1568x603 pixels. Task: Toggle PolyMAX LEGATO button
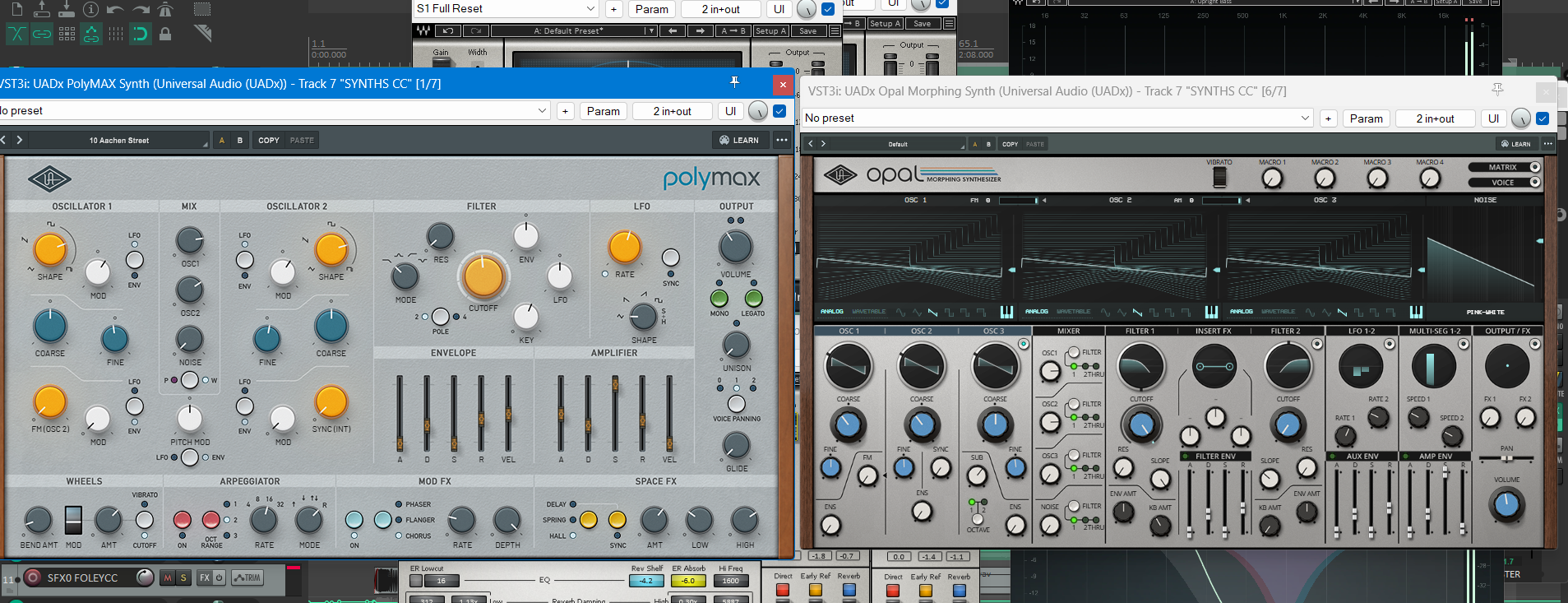(x=753, y=298)
